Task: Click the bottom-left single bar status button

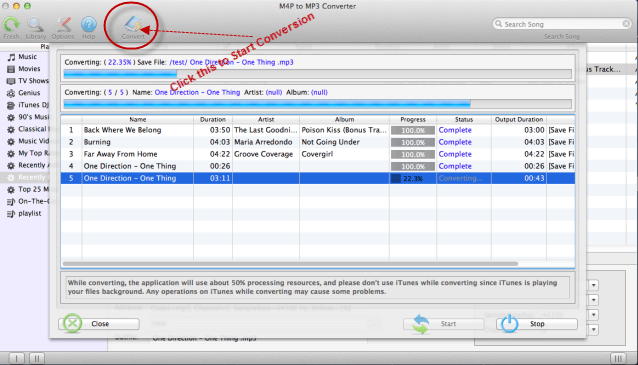Action: click(16, 358)
